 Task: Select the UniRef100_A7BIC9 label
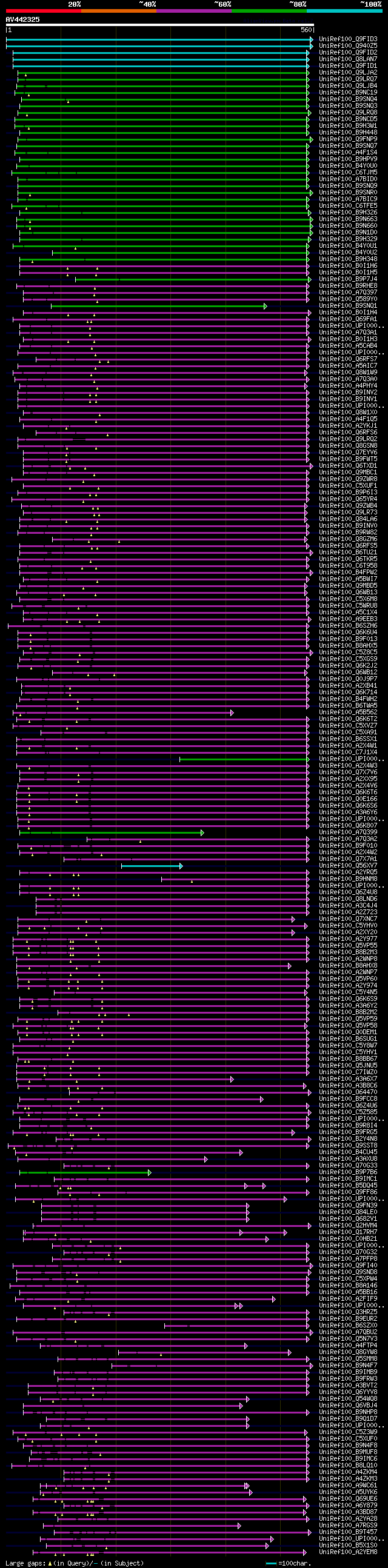click(x=348, y=200)
